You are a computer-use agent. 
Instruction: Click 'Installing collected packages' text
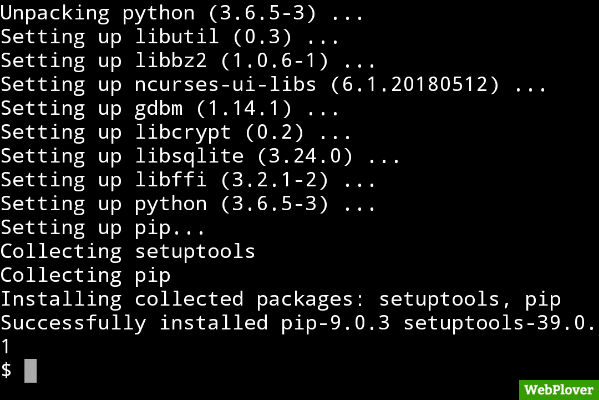click(x=178, y=299)
